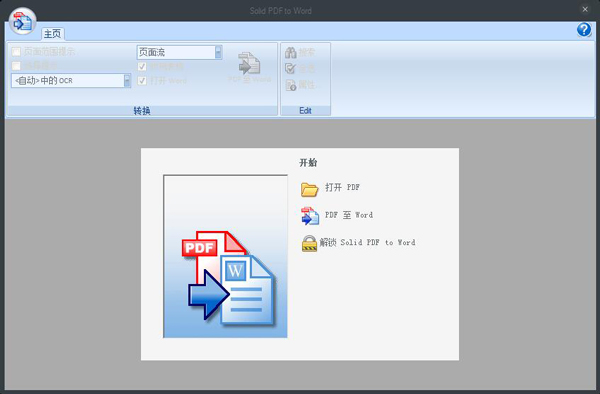Click the yellow folder 打开 PDF icon
This screenshot has width=600, height=394.
309,189
